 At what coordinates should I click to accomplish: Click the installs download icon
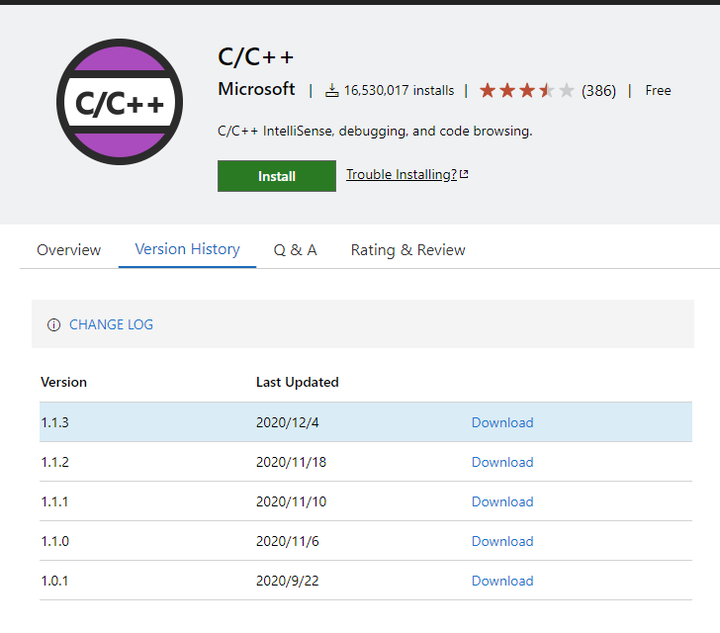click(x=332, y=90)
